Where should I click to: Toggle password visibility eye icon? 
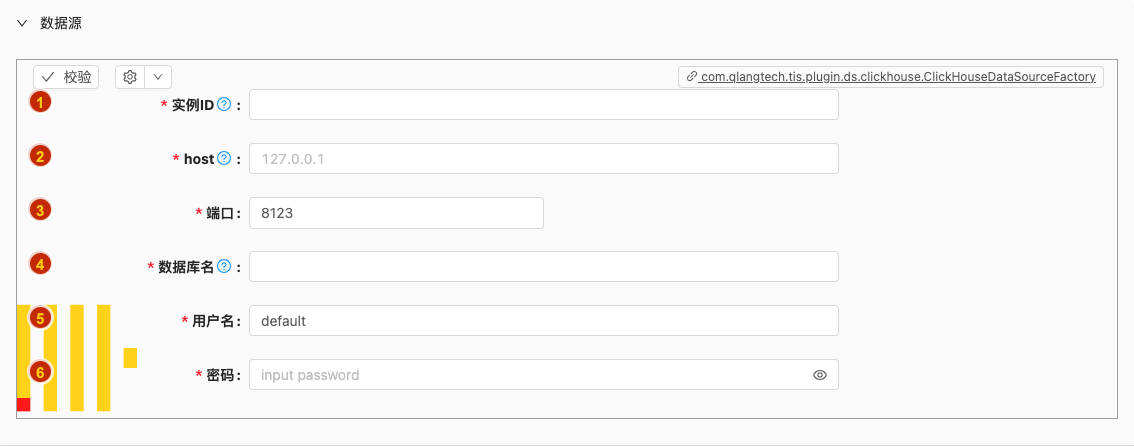[819, 375]
